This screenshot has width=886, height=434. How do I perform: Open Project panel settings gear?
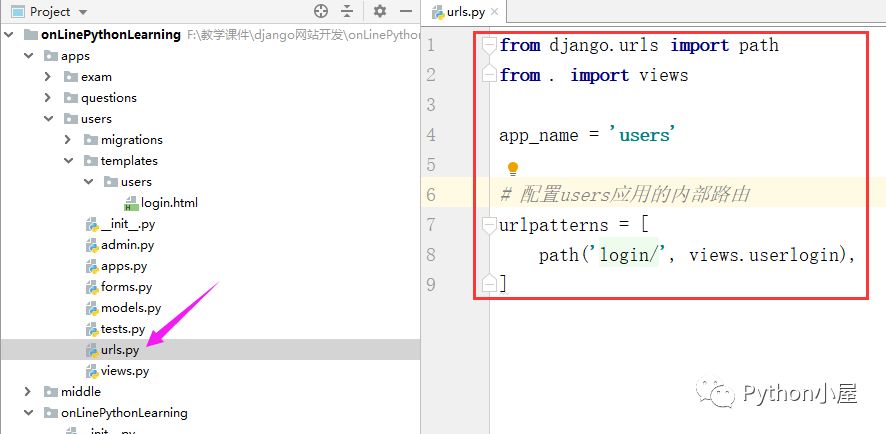tap(380, 11)
